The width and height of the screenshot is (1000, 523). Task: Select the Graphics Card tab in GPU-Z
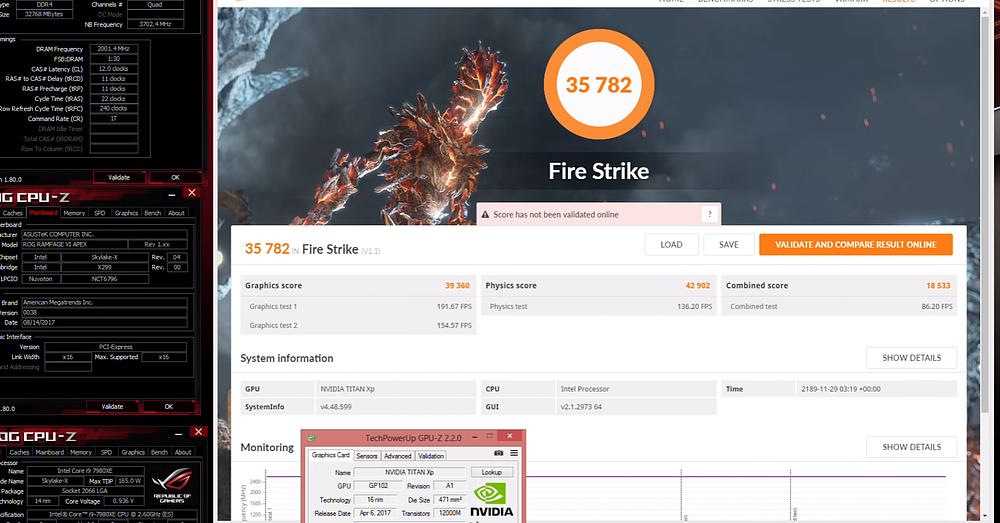click(330, 455)
